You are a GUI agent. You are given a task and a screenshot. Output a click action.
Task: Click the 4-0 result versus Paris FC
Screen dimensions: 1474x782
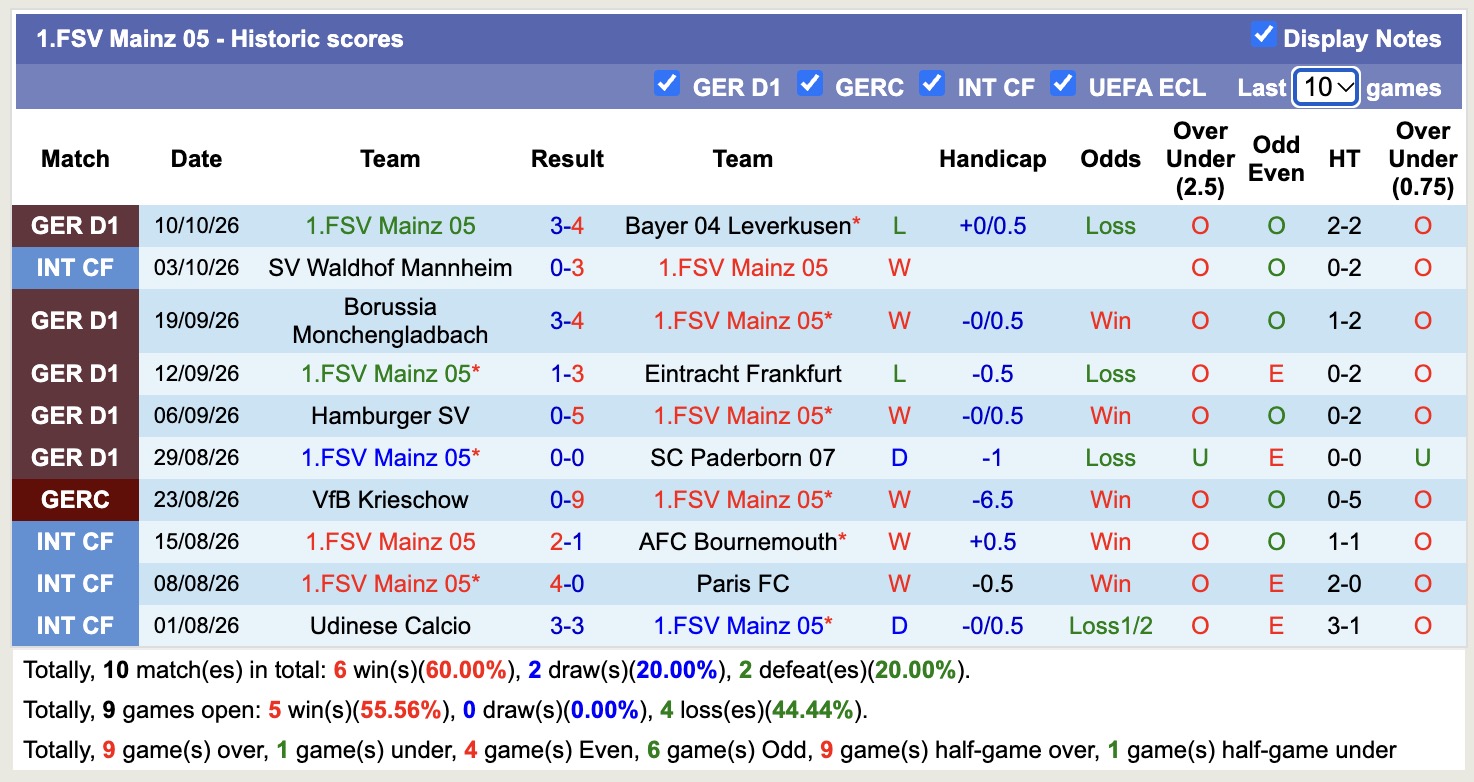(x=567, y=584)
